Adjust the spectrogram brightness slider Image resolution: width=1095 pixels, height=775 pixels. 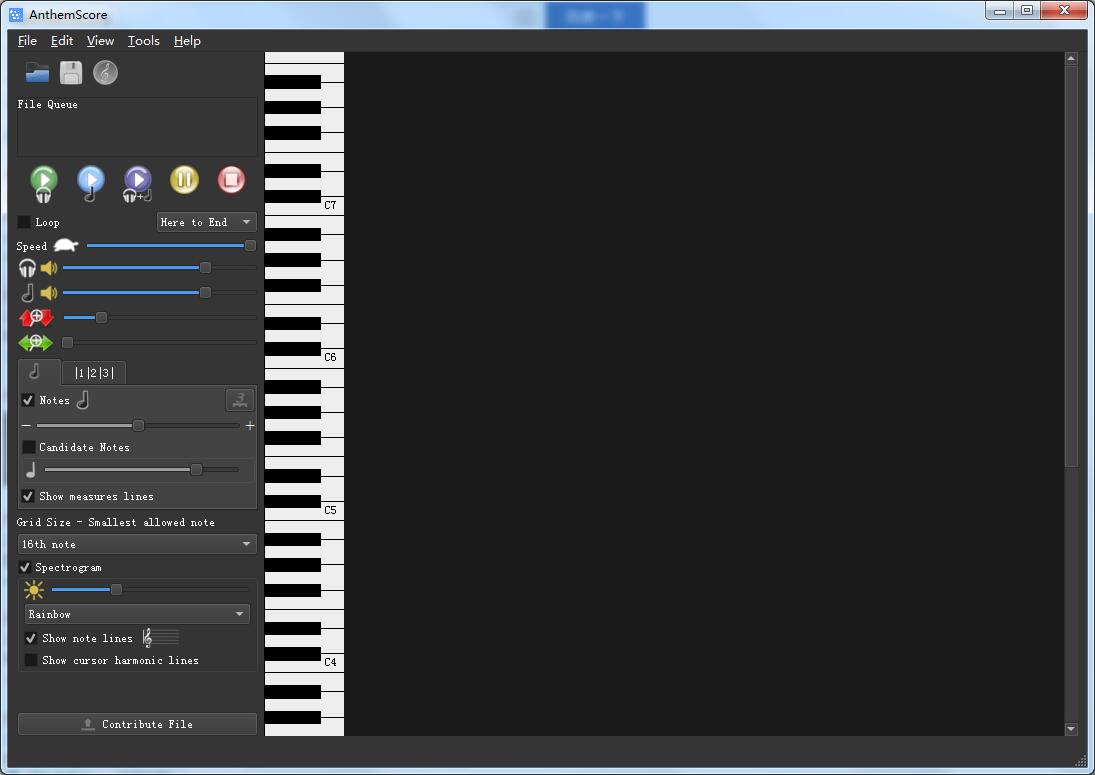point(150,590)
